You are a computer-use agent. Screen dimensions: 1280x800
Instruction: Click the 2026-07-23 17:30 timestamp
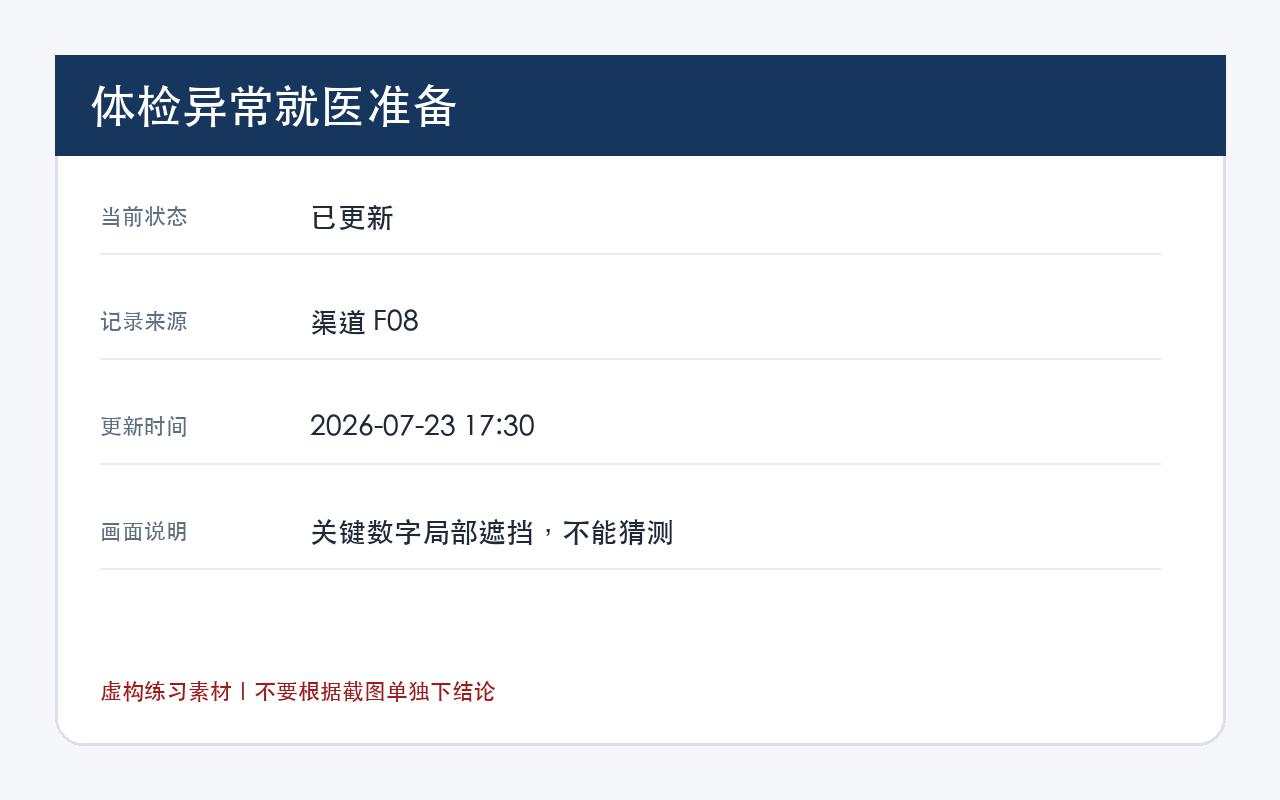click(x=422, y=426)
